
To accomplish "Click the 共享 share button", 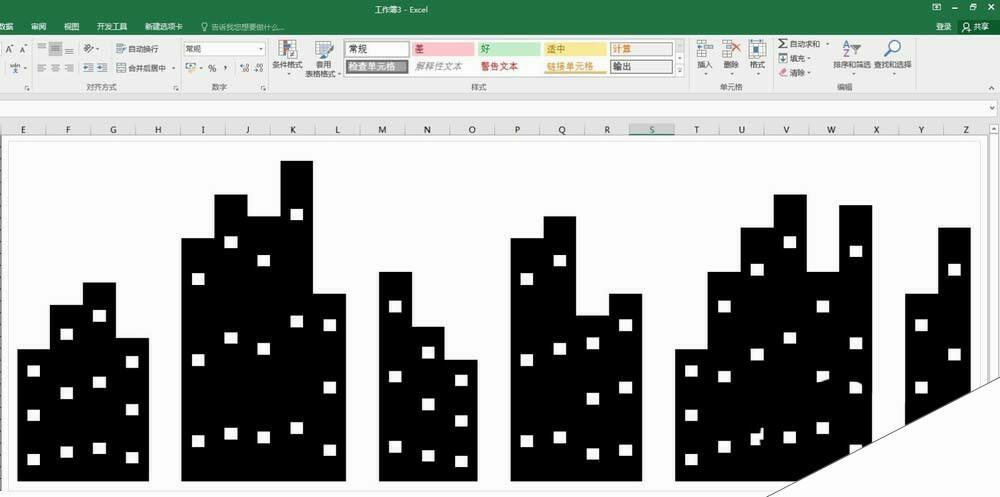I will [976, 27].
